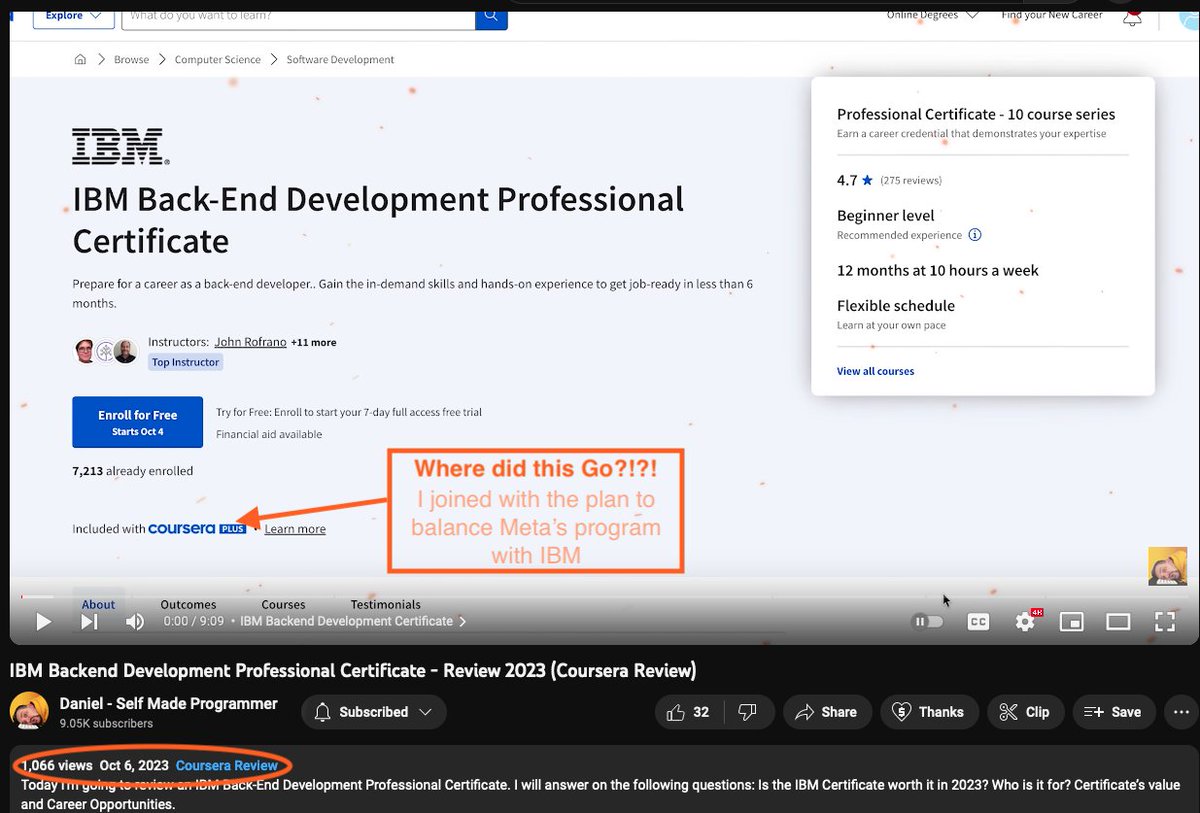Dislike the video
This screenshot has width=1200, height=813.
[747, 712]
